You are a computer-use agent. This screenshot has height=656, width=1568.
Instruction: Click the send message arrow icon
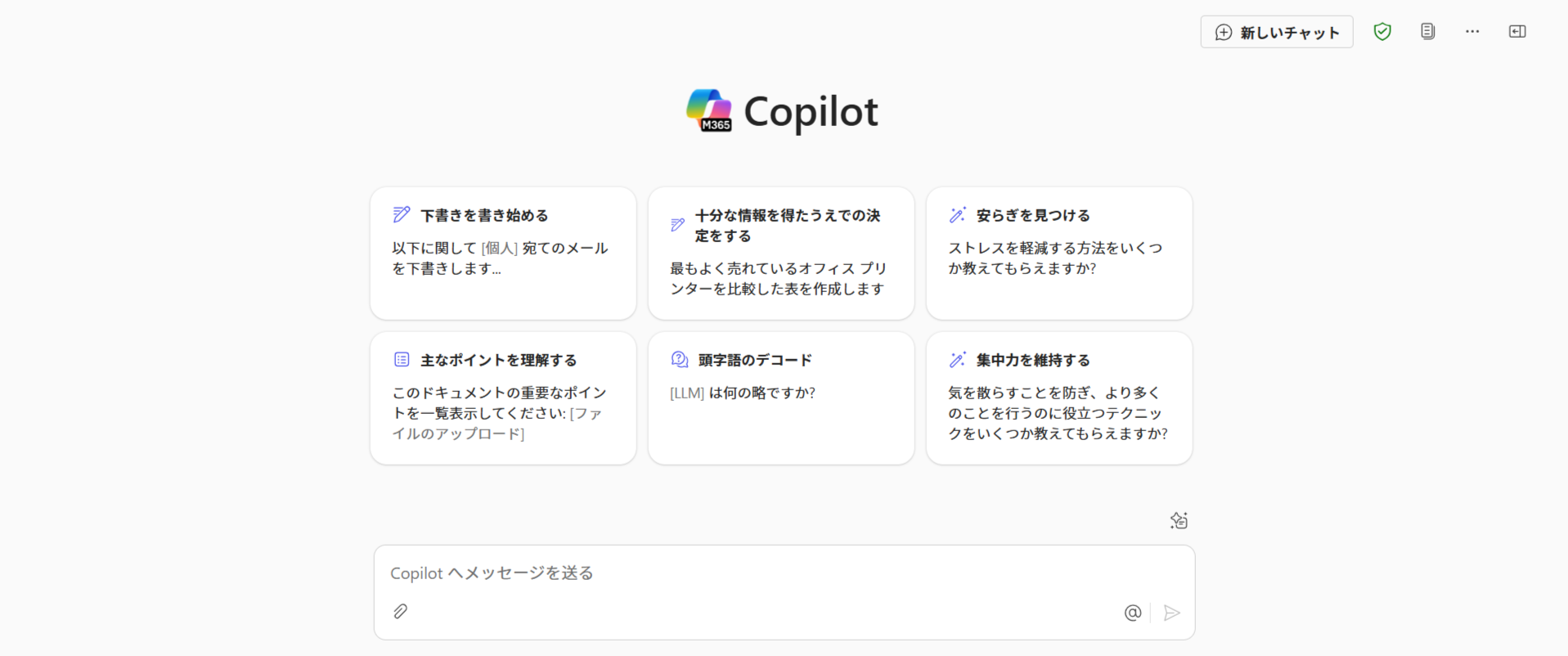(x=1171, y=612)
